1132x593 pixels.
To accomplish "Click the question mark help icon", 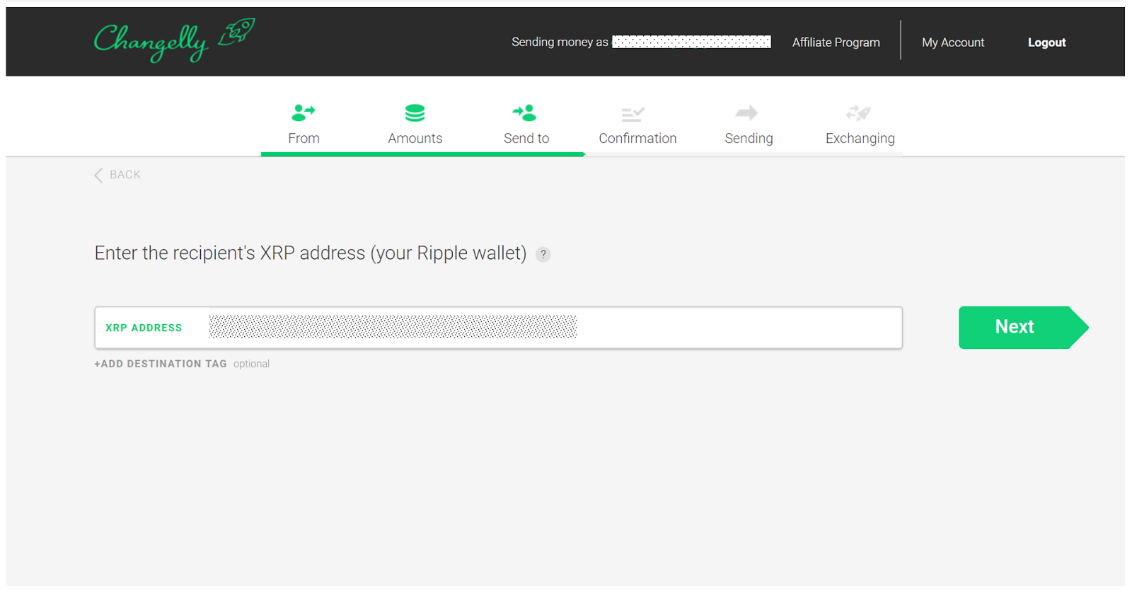I will click(x=543, y=254).
